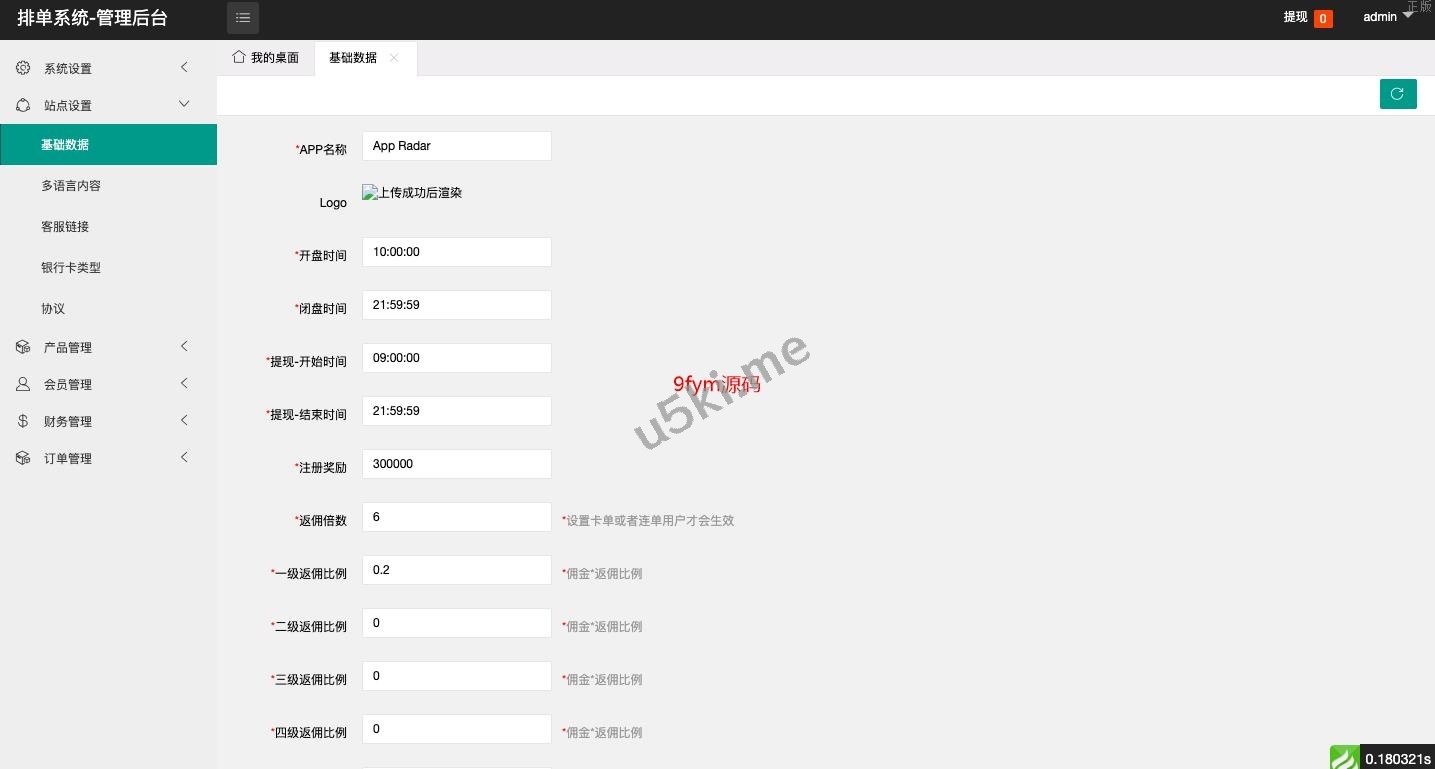Select 银行卡类型 in sidebar
Viewport: 1435px width, 769px height.
tap(71, 268)
